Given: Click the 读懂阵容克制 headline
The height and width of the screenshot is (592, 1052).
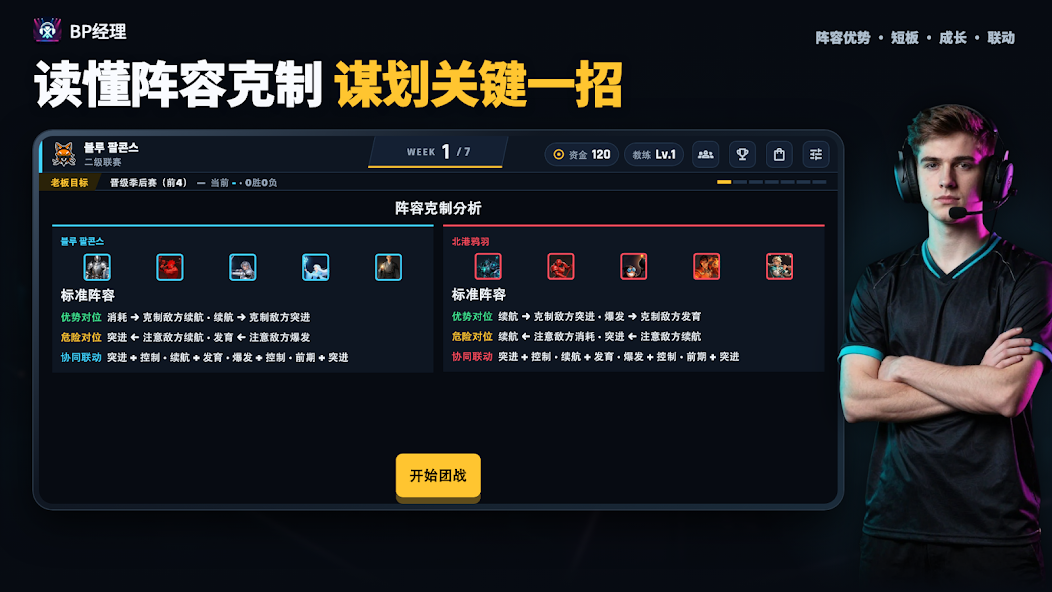Looking at the screenshot, I should (x=178, y=85).
